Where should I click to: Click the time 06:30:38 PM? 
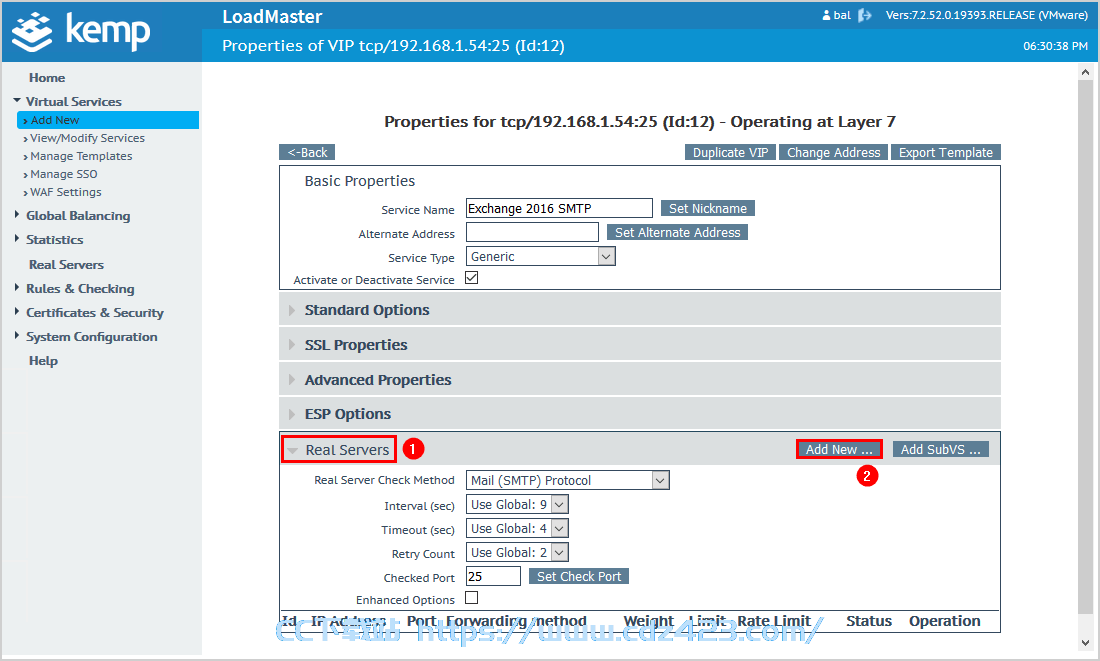pos(1055,46)
